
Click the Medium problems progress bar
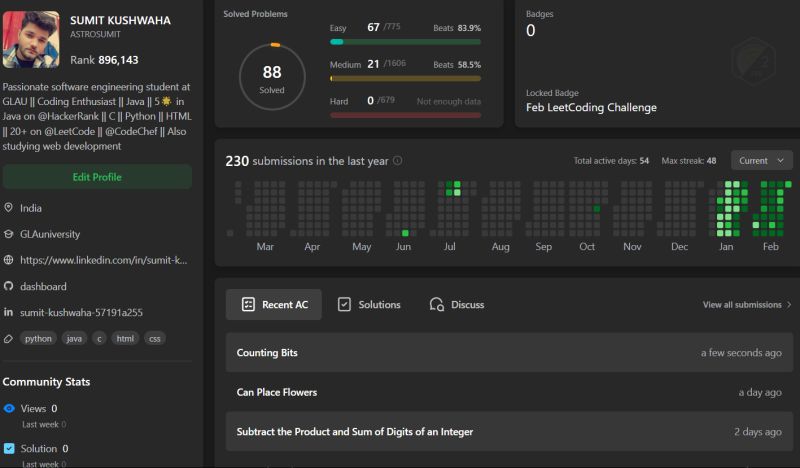[406, 79]
